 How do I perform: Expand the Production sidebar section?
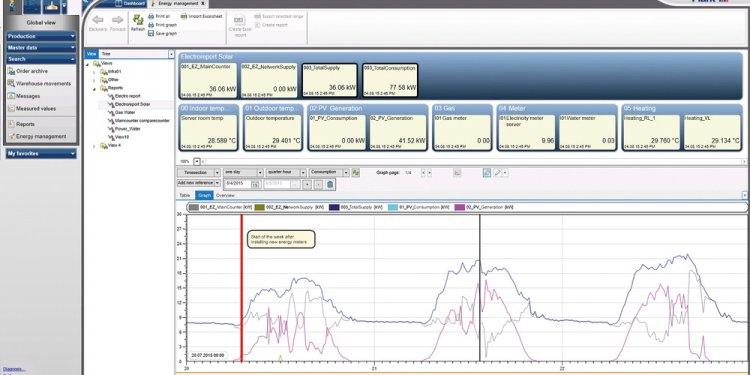(x=41, y=36)
